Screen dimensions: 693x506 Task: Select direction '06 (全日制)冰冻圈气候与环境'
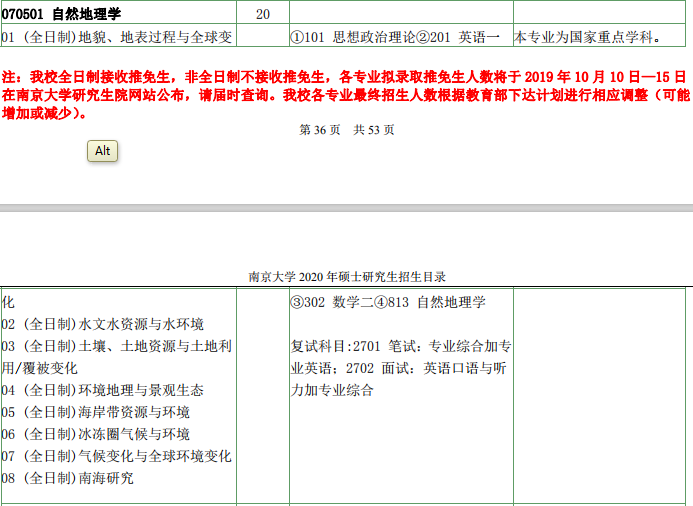[95, 434]
